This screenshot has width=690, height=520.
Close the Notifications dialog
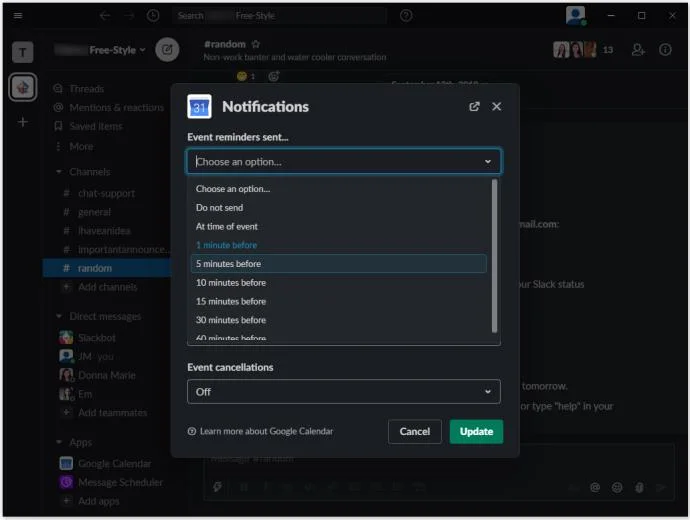496,106
